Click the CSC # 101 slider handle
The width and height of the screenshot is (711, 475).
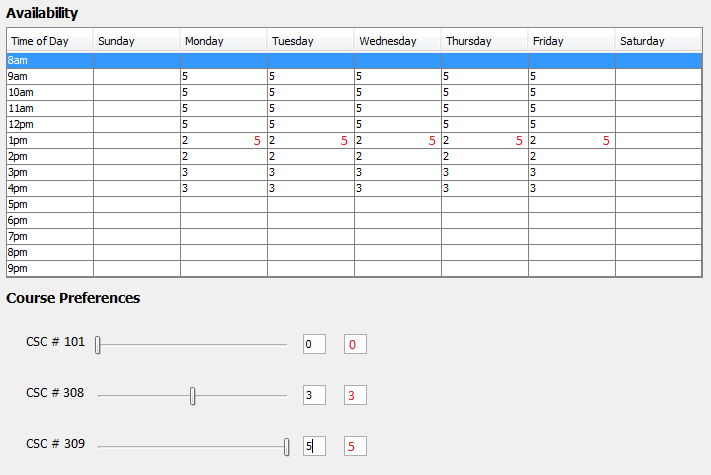[98, 345]
